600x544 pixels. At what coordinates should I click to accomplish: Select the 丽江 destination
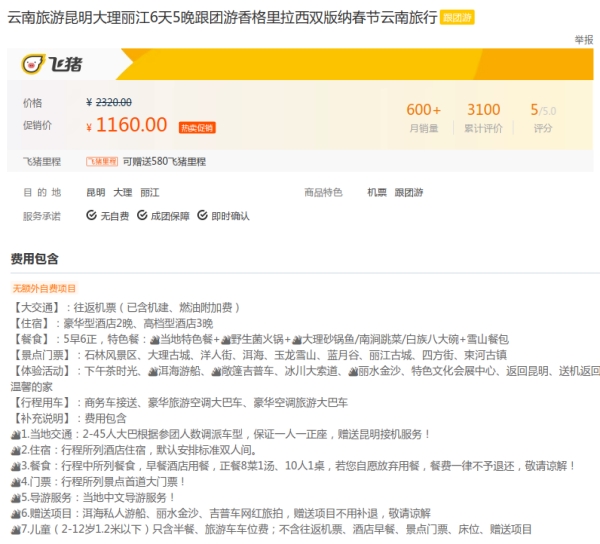pos(149,192)
